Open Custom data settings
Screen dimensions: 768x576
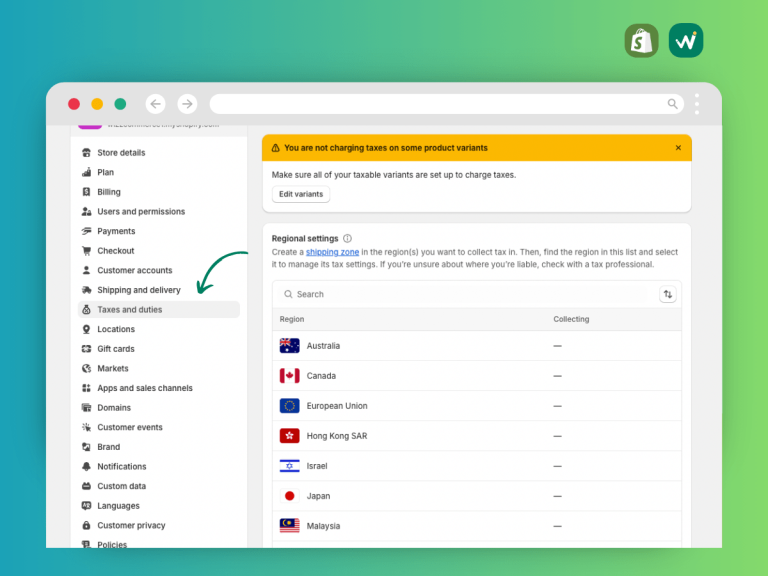pyautogui.click(x=159, y=486)
